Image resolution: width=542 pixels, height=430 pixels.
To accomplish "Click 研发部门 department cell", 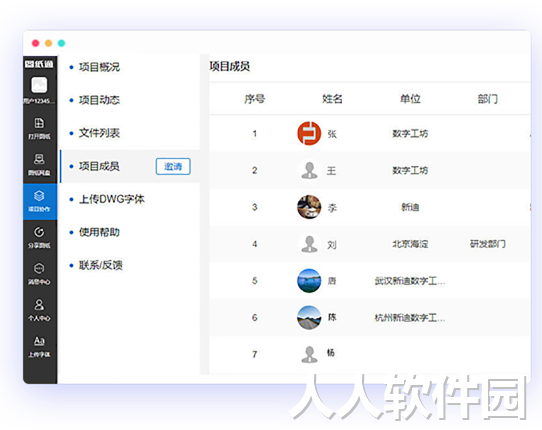I will coord(487,244).
